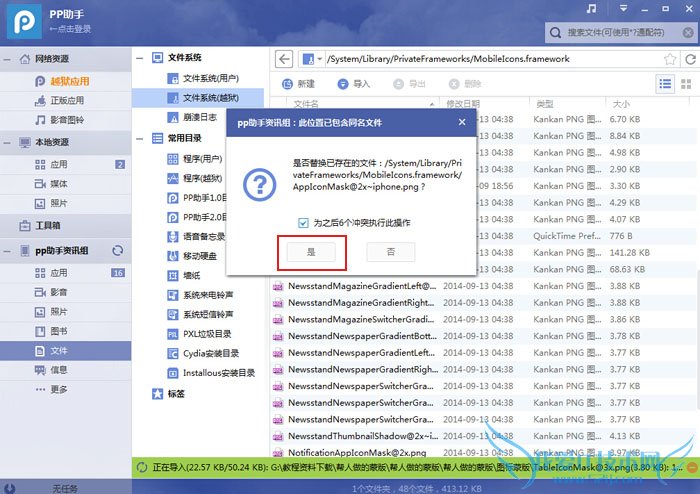The height and width of the screenshot is (494, 700).
Task: Click the 导入 toolbar button
Action: 354,84
